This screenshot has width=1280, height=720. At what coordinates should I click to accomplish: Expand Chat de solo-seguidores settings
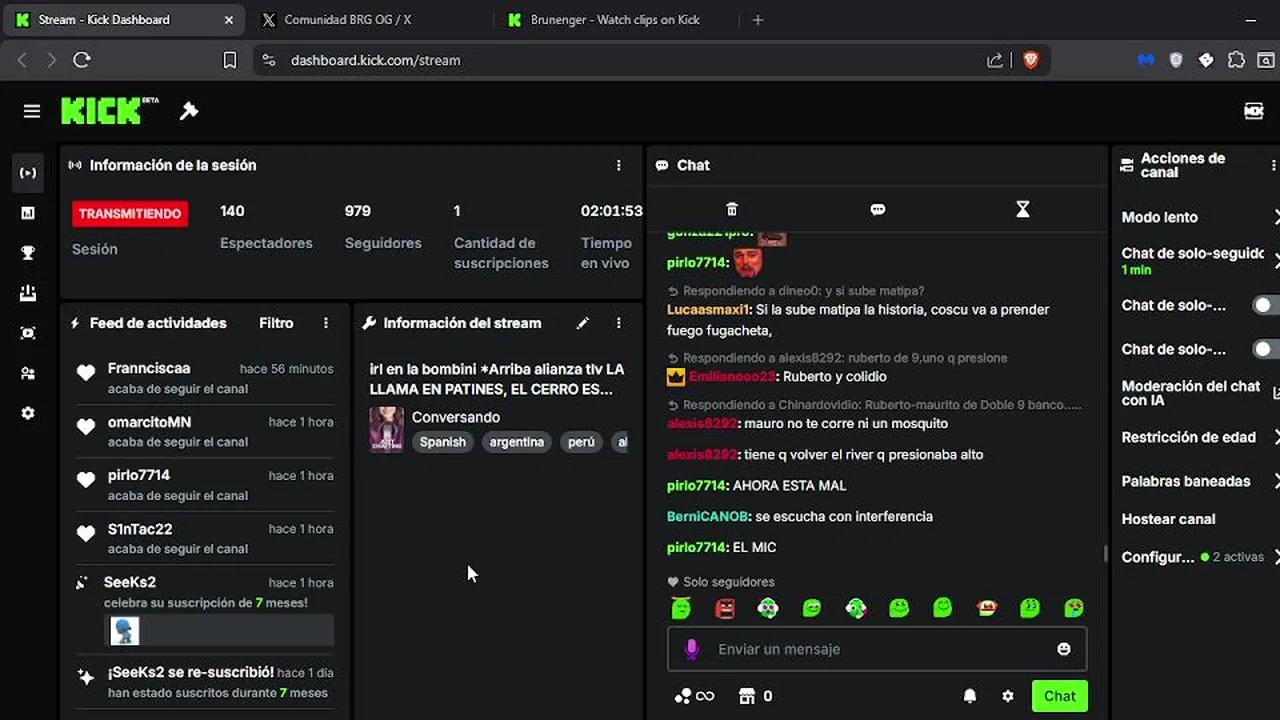1200,260
